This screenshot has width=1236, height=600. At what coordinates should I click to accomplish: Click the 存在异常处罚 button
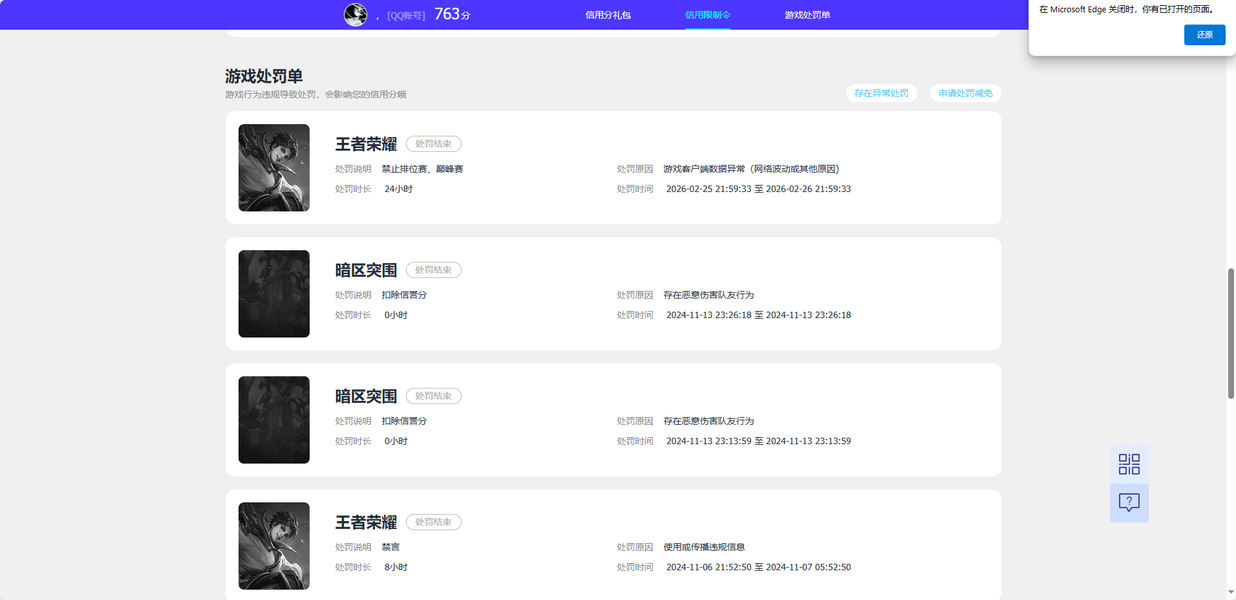click(881, 93)
